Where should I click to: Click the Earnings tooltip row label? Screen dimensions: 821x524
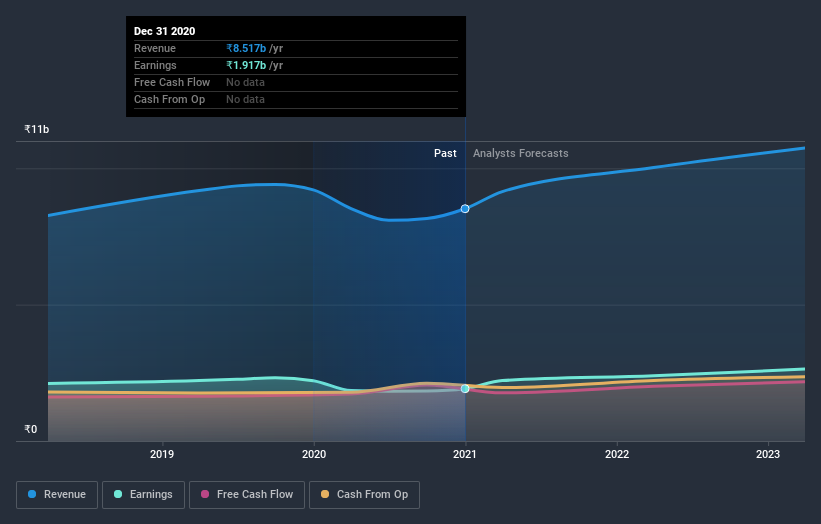pyautogui.click(x=155, y=65)
